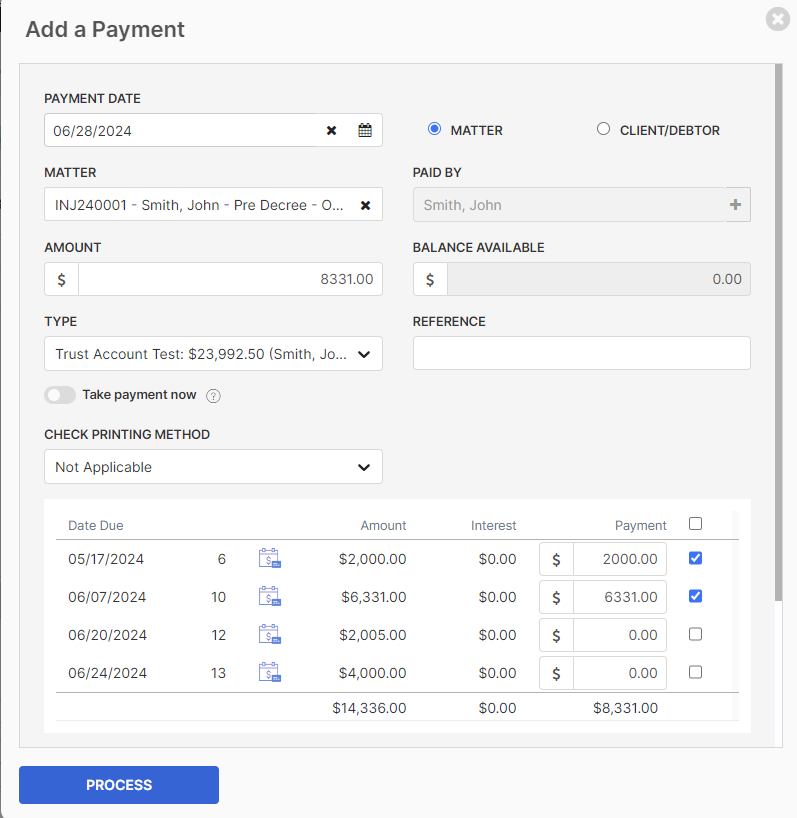Screen dimensions: 797x818
Task: Click the Process button
Action: click(x=119, y=785)
